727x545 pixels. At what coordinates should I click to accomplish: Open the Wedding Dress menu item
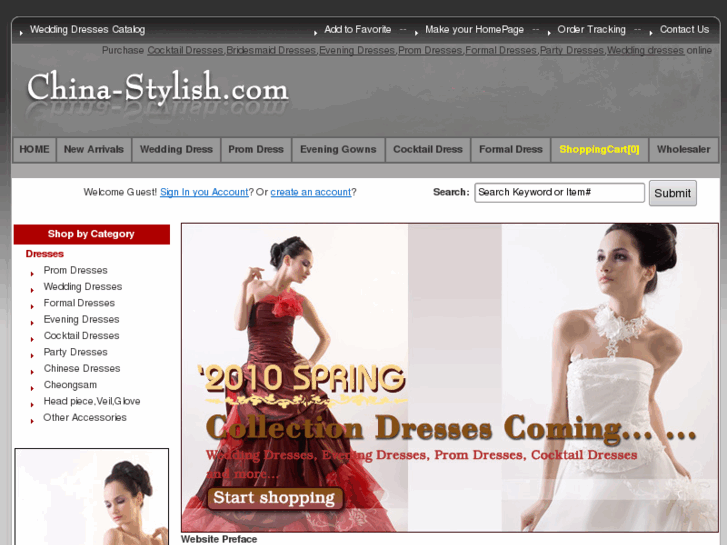(176, 150)
